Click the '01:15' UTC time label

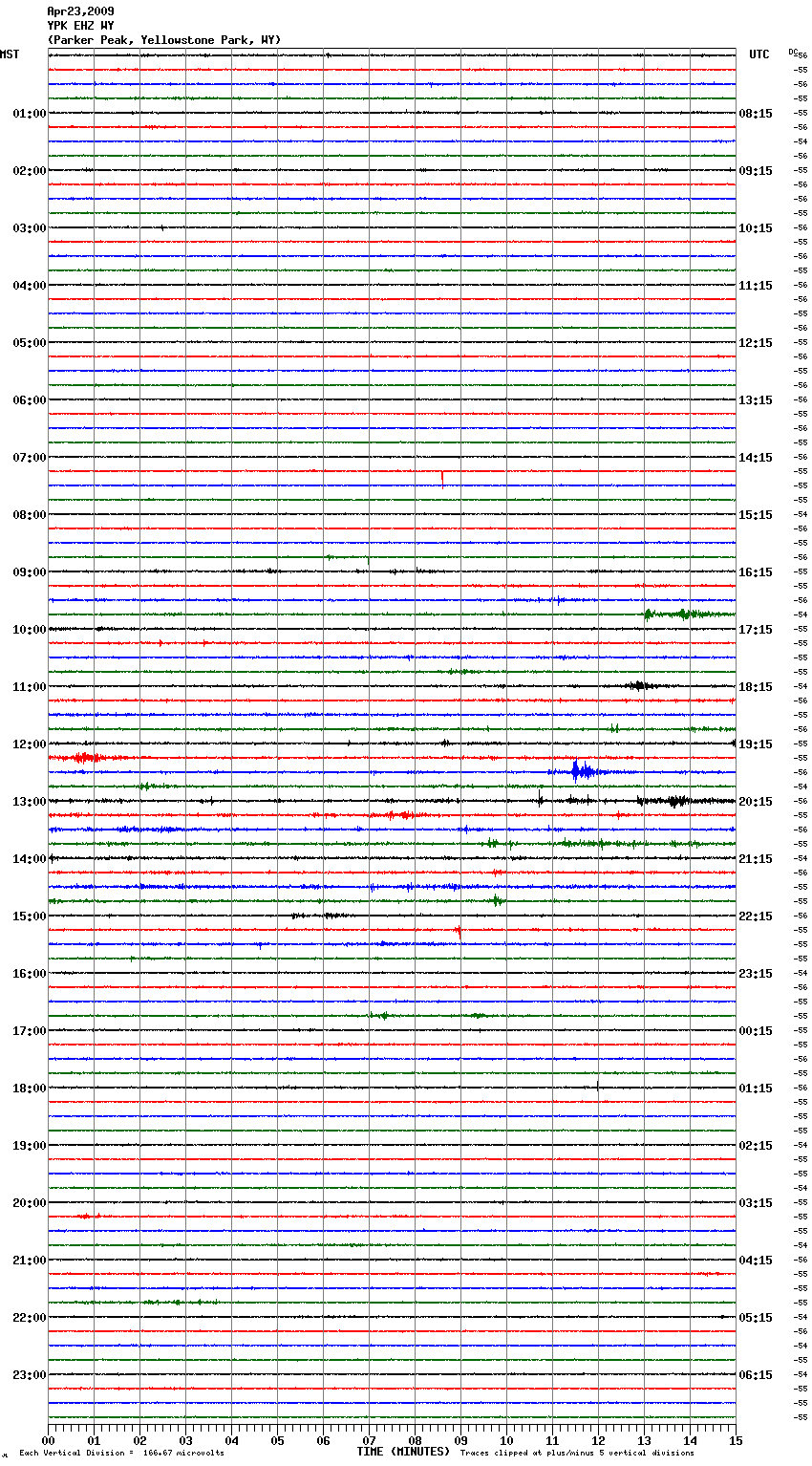point(756,1089)
